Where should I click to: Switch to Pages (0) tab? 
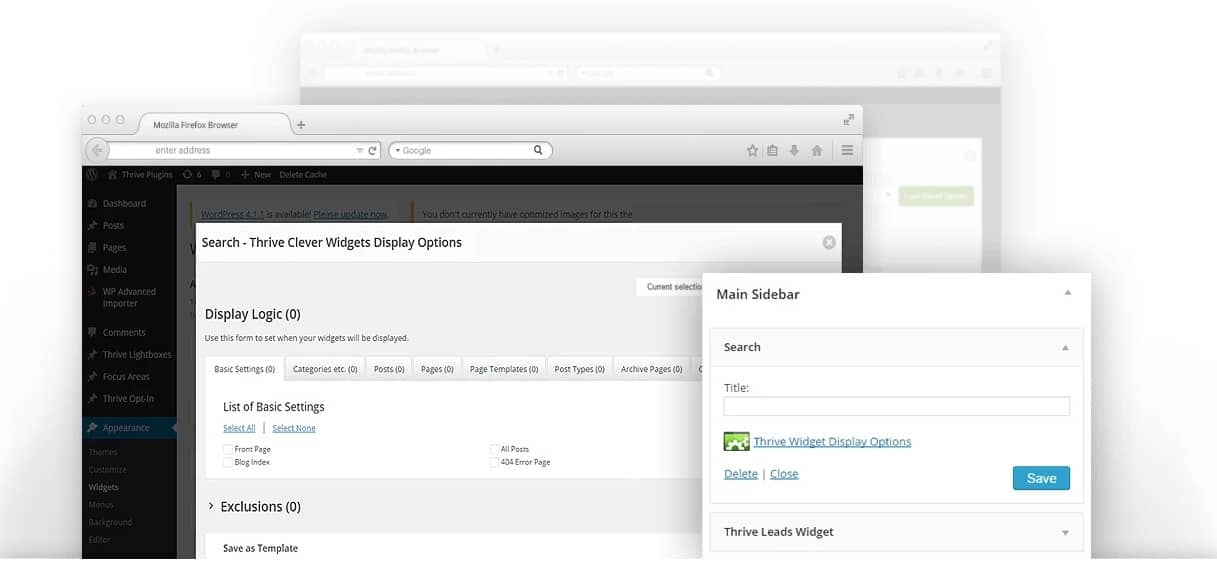pyautogui.click(x=437, y=369)
